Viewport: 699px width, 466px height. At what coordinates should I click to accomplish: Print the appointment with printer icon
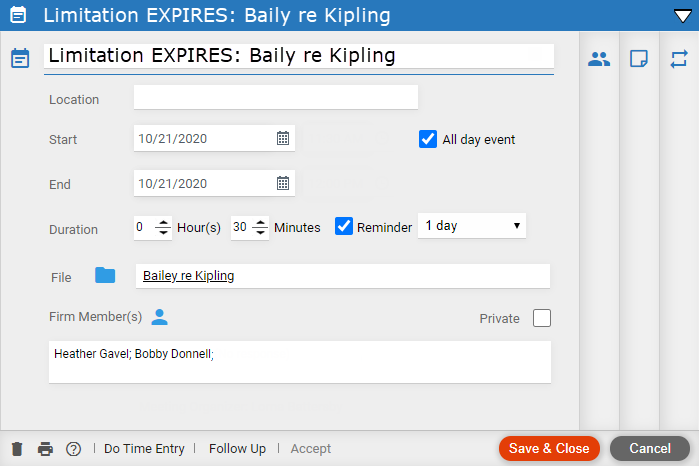click(45, 449)
